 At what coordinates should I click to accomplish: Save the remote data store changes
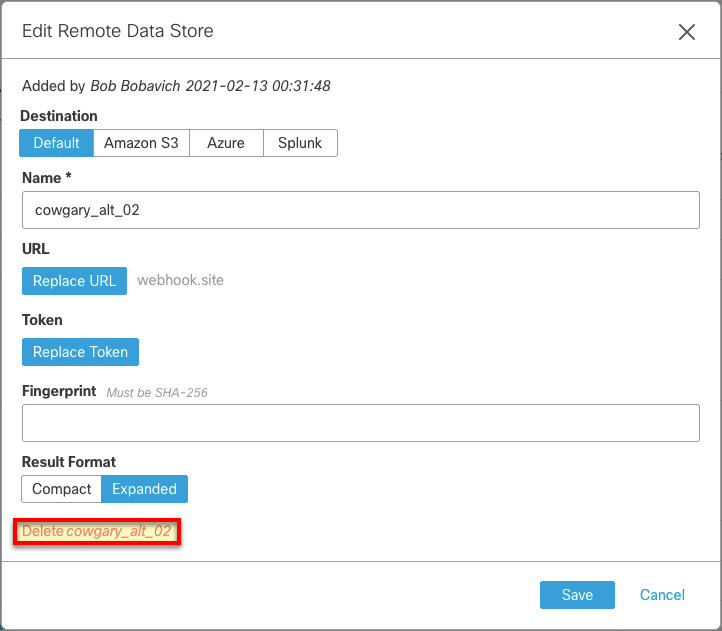click(x=577, y=595)
